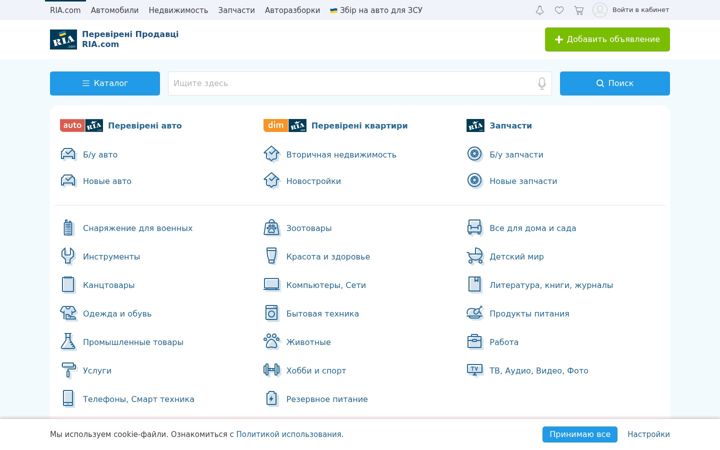This screenshot has width=720, height=450.
Task: Open Политикой использования link
Action: [x=289, y=434]
